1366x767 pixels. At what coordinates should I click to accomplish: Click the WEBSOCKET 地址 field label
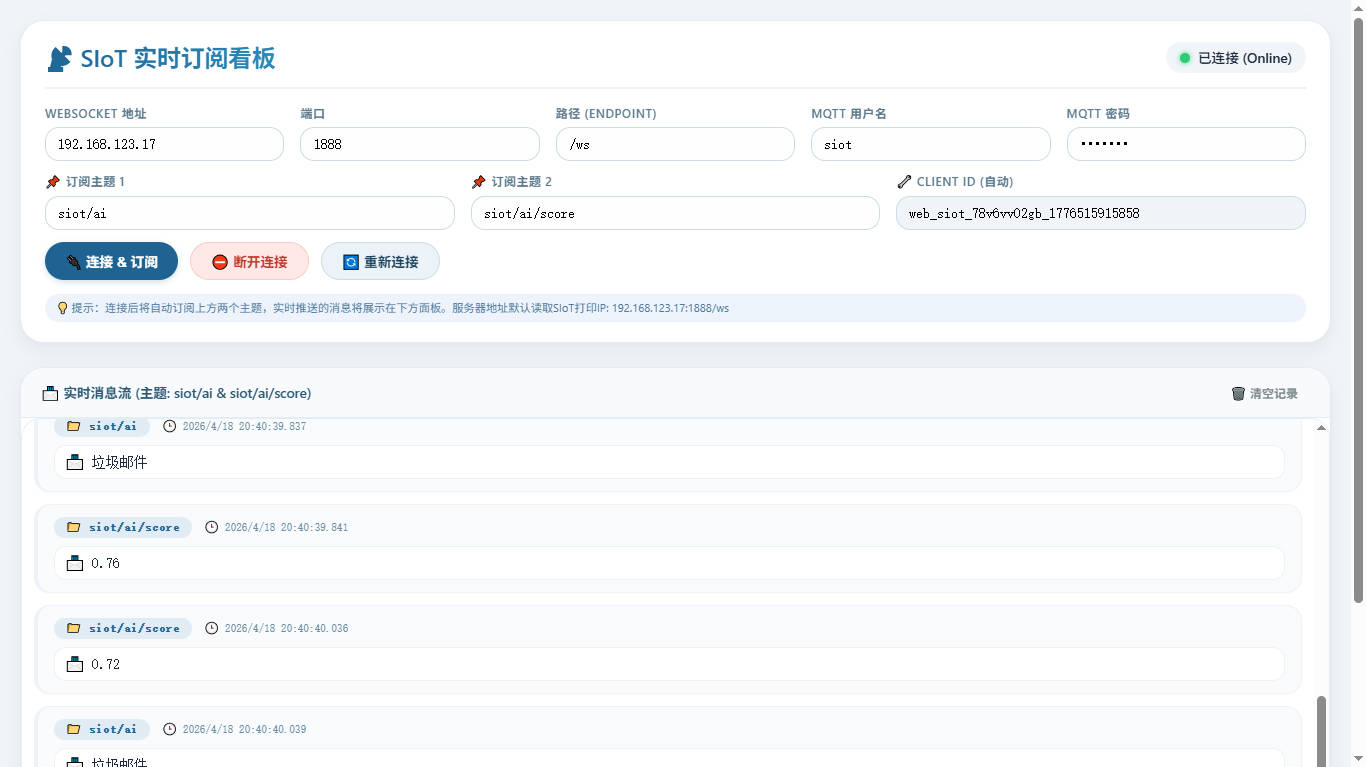(x=96, y=114)
